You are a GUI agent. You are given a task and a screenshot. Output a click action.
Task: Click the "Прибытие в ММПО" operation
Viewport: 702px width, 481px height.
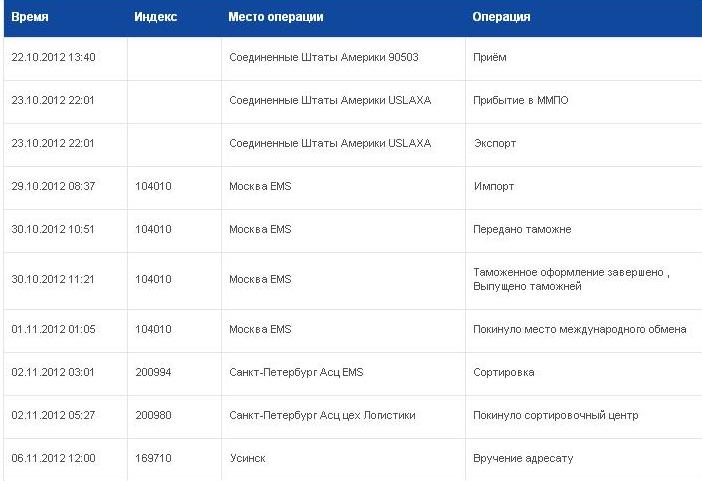tap(520, 101)
